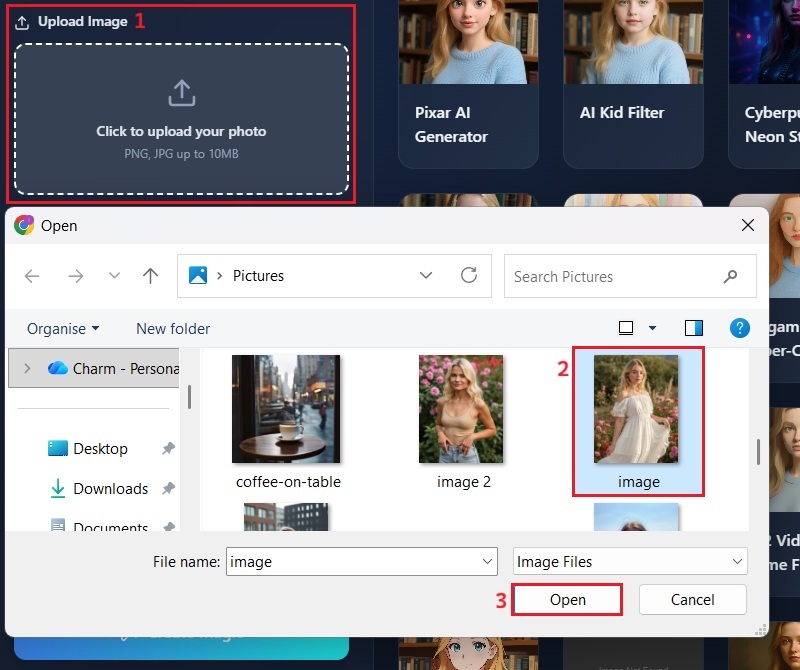800x670 pixels.
Task: Click the Back arrow in Open dialog
Action: pyautogui.click(x=32, y=277)
